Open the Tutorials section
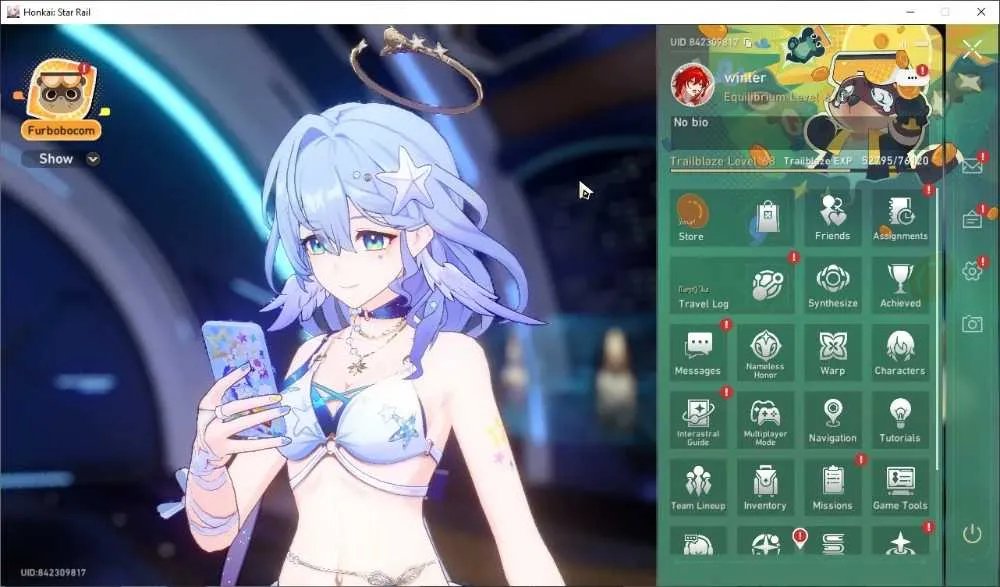 [x=900, y=420]
